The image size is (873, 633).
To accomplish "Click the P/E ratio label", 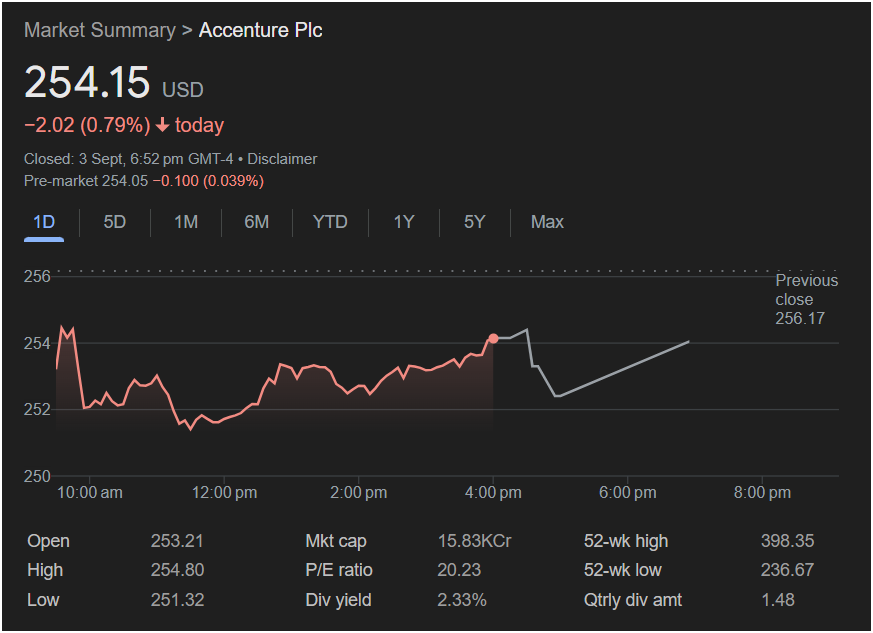I will 339,570.
